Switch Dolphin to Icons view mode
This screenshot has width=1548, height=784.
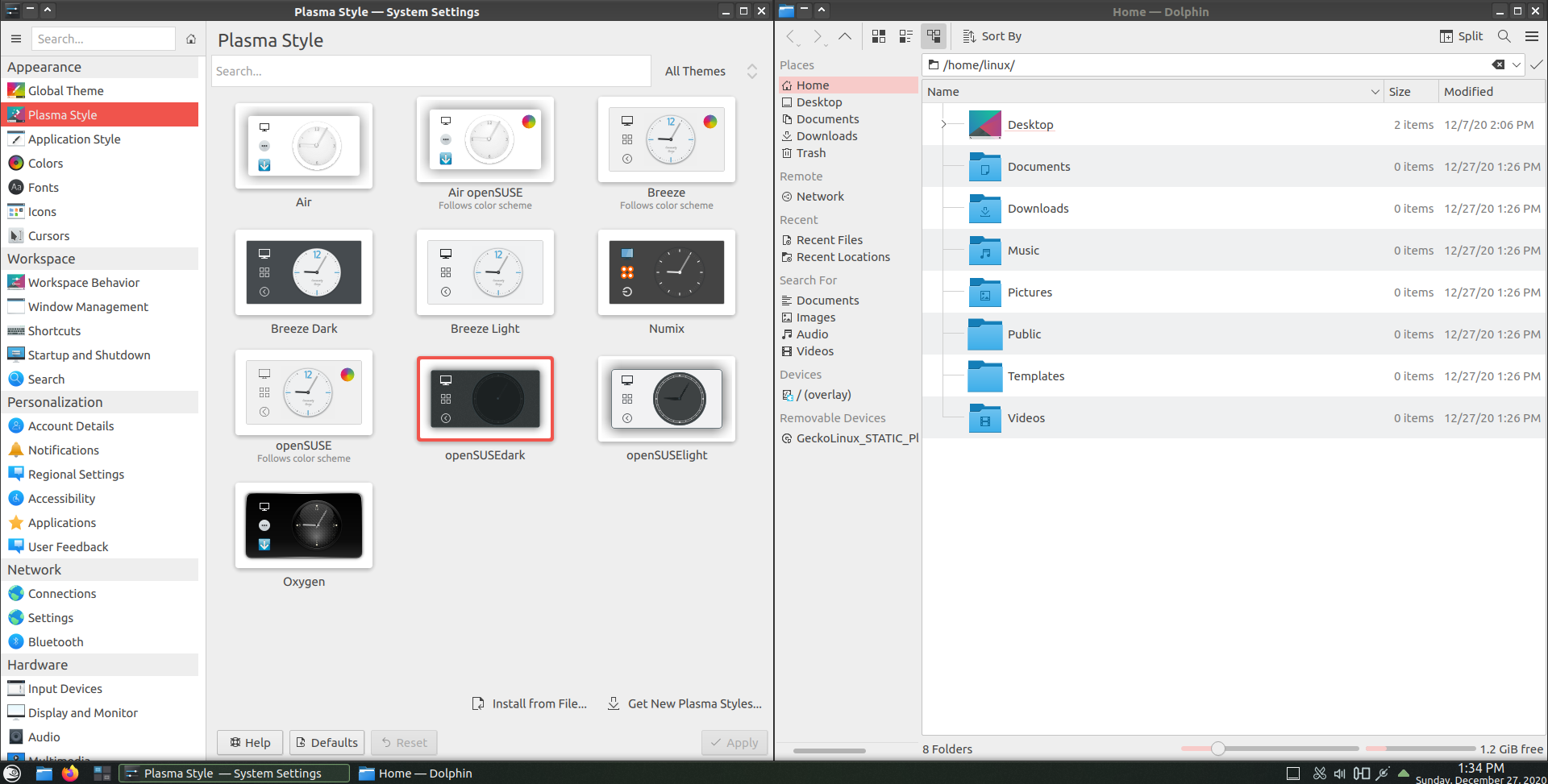879,36
